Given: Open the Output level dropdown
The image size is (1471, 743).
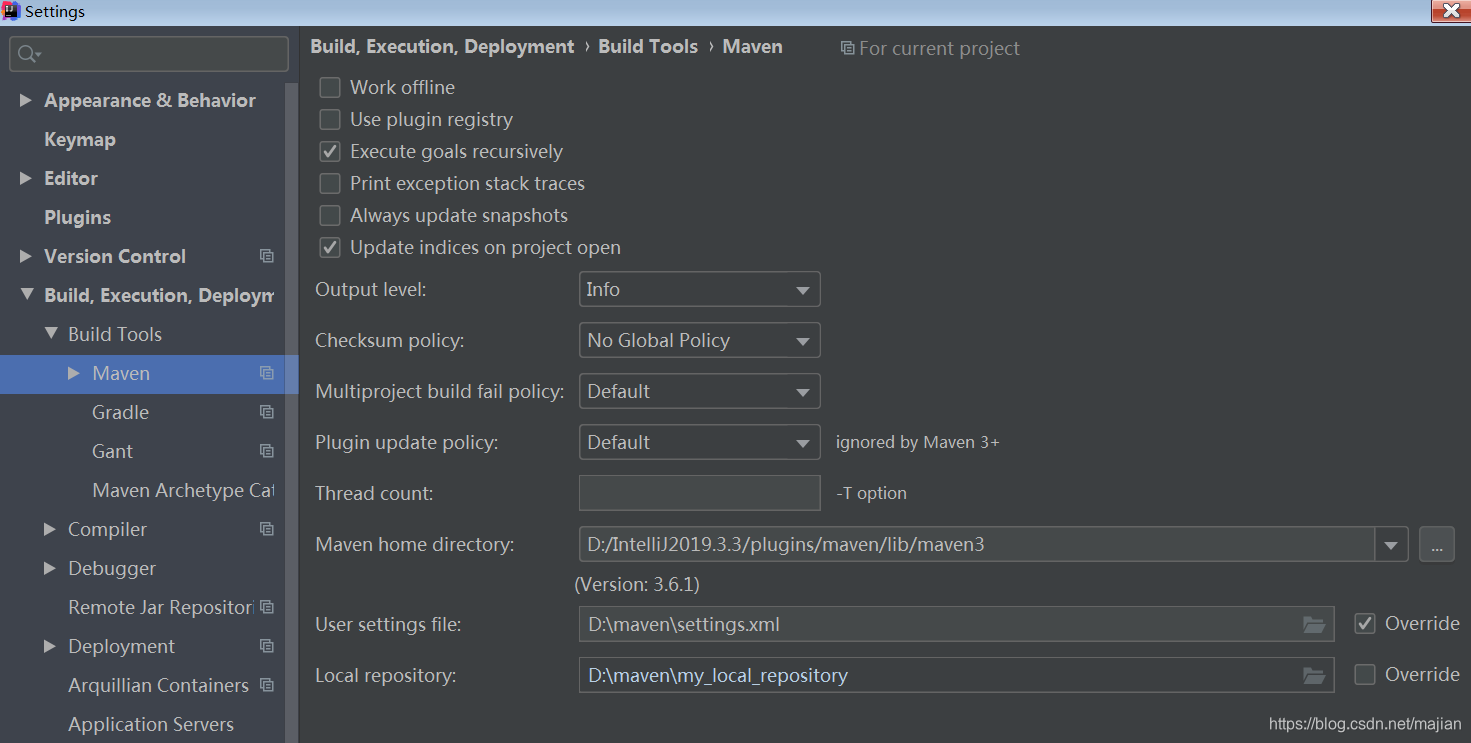Looking at the screenshot, I should click(700, 289).
